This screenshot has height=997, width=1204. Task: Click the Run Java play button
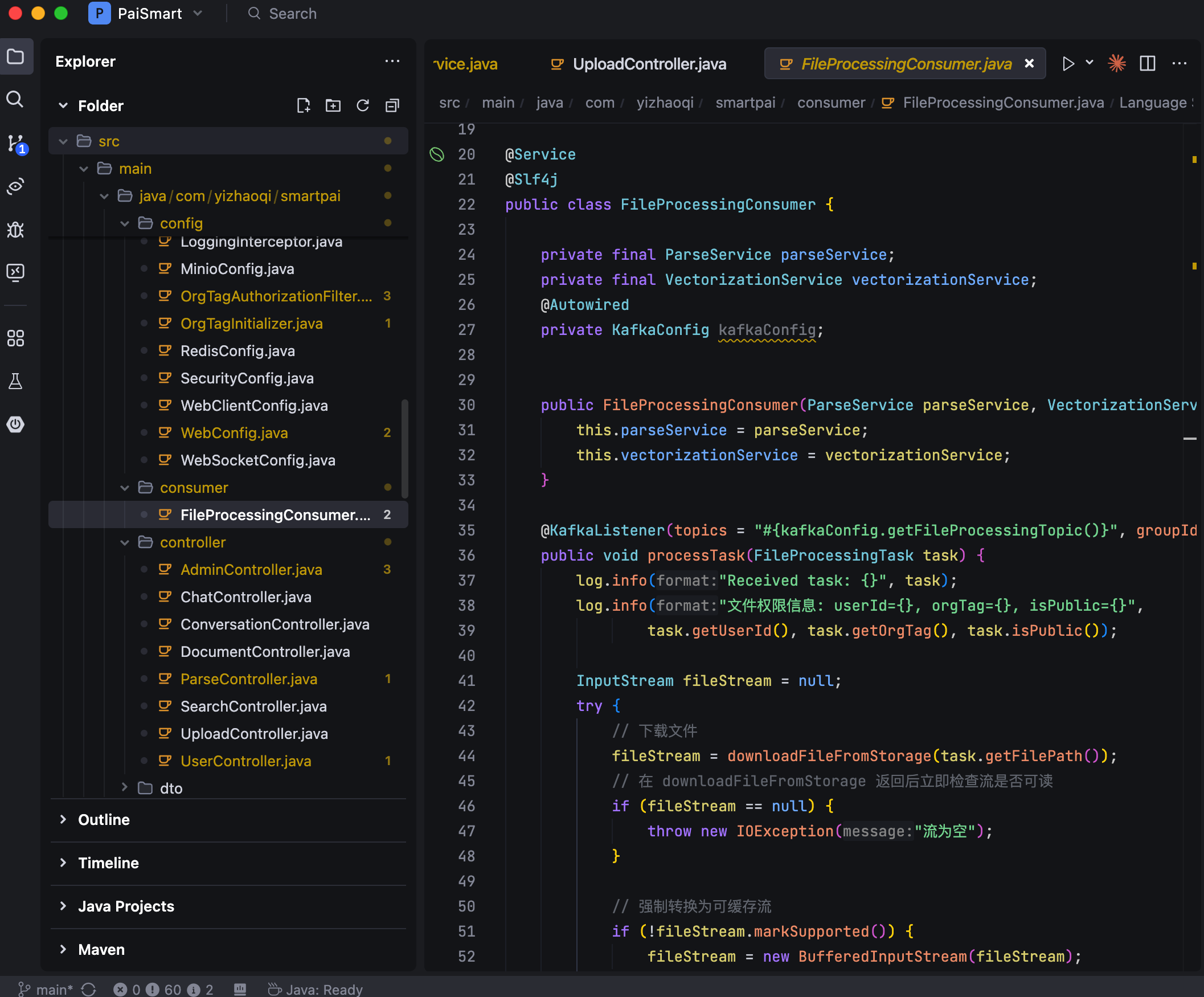(1067, 63)
